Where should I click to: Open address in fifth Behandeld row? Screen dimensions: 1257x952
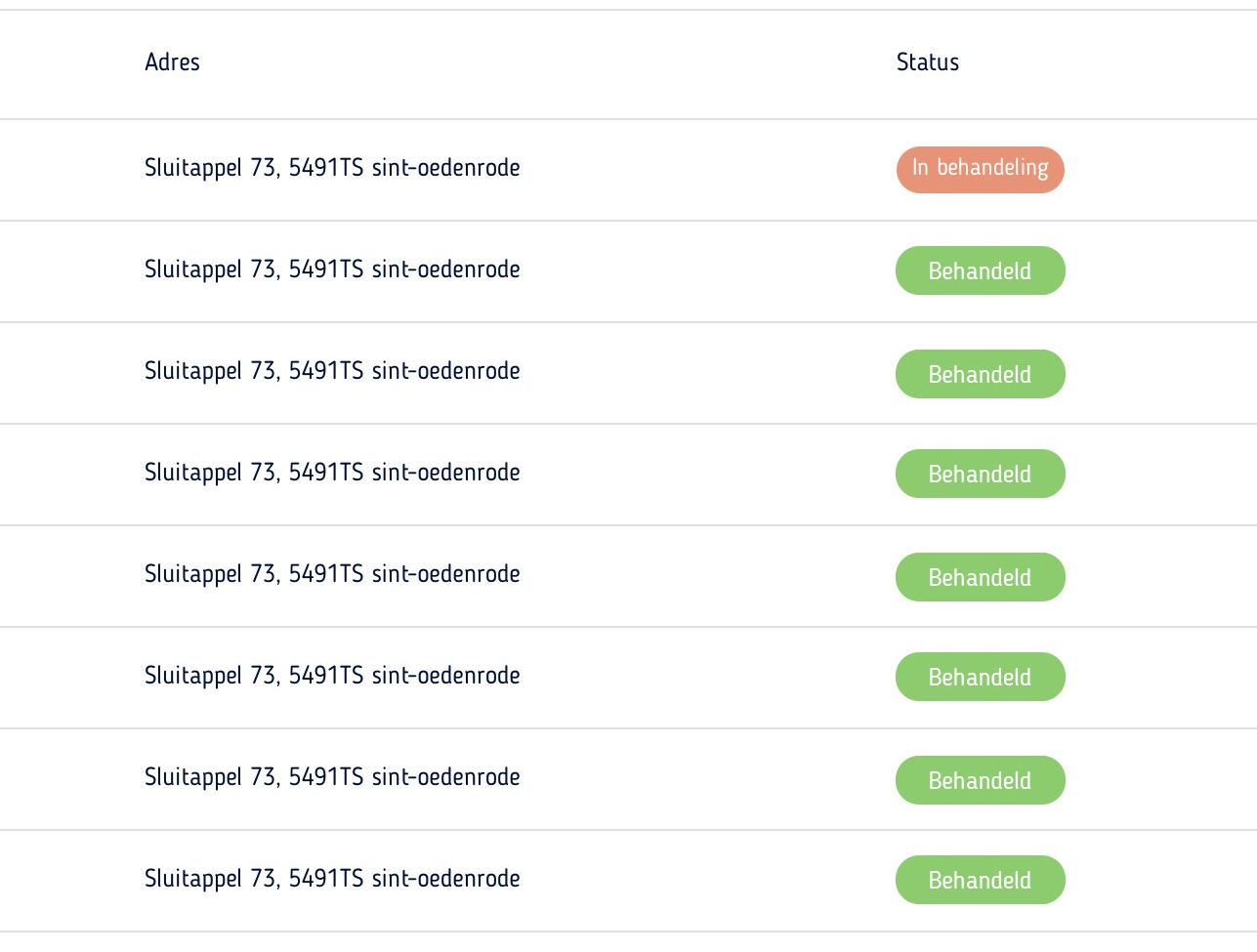[x=332, y=676]
